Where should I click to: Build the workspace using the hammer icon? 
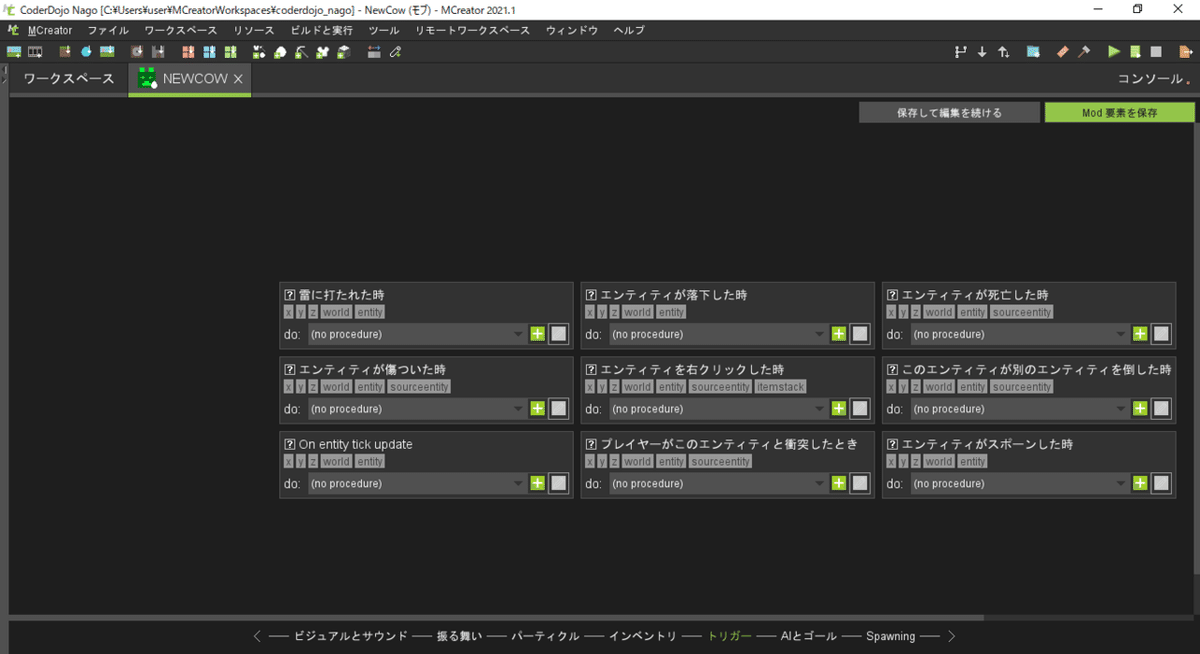[1084, 51]
